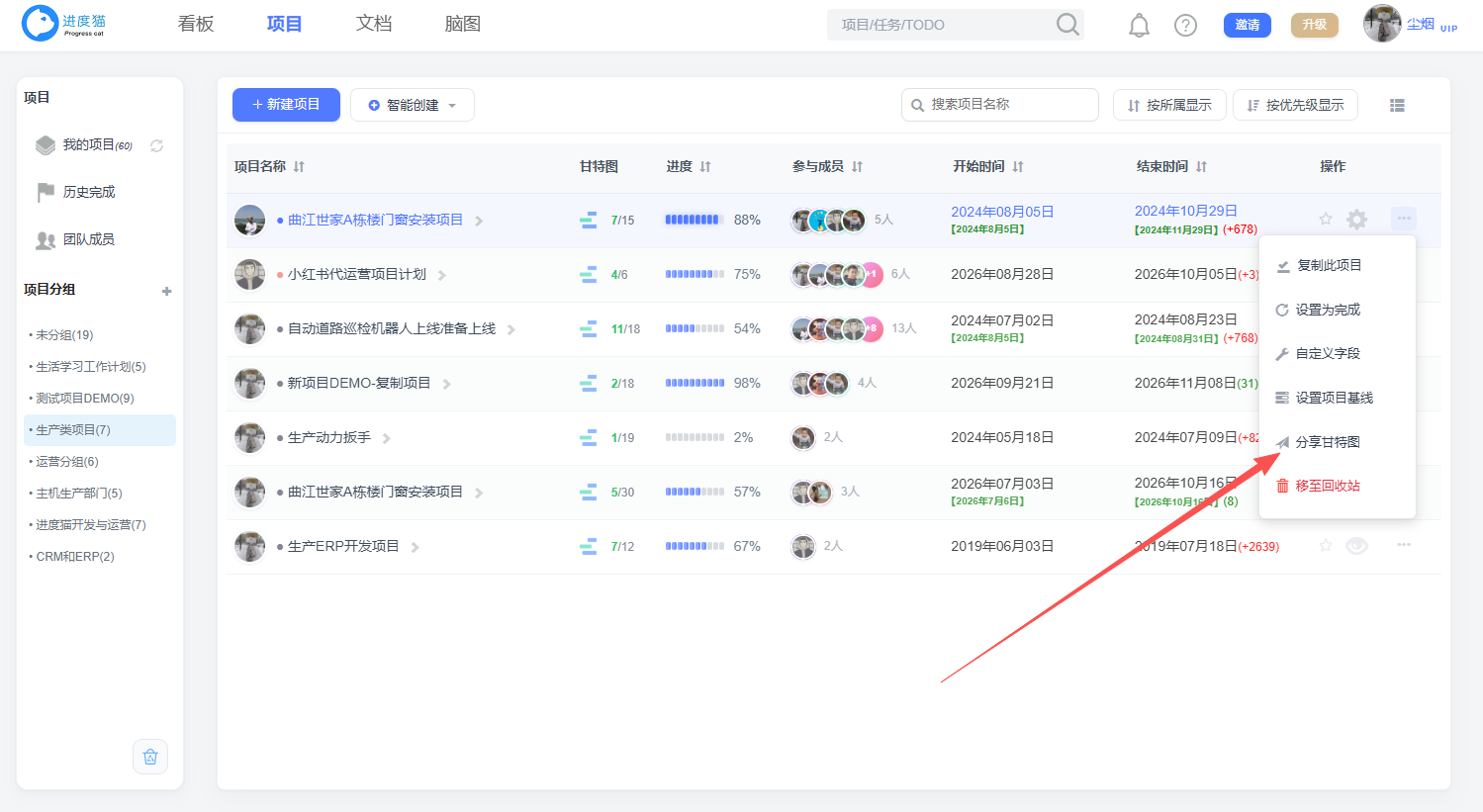
Task: Open the notification bell
Action: click(x=1140, y=25)
